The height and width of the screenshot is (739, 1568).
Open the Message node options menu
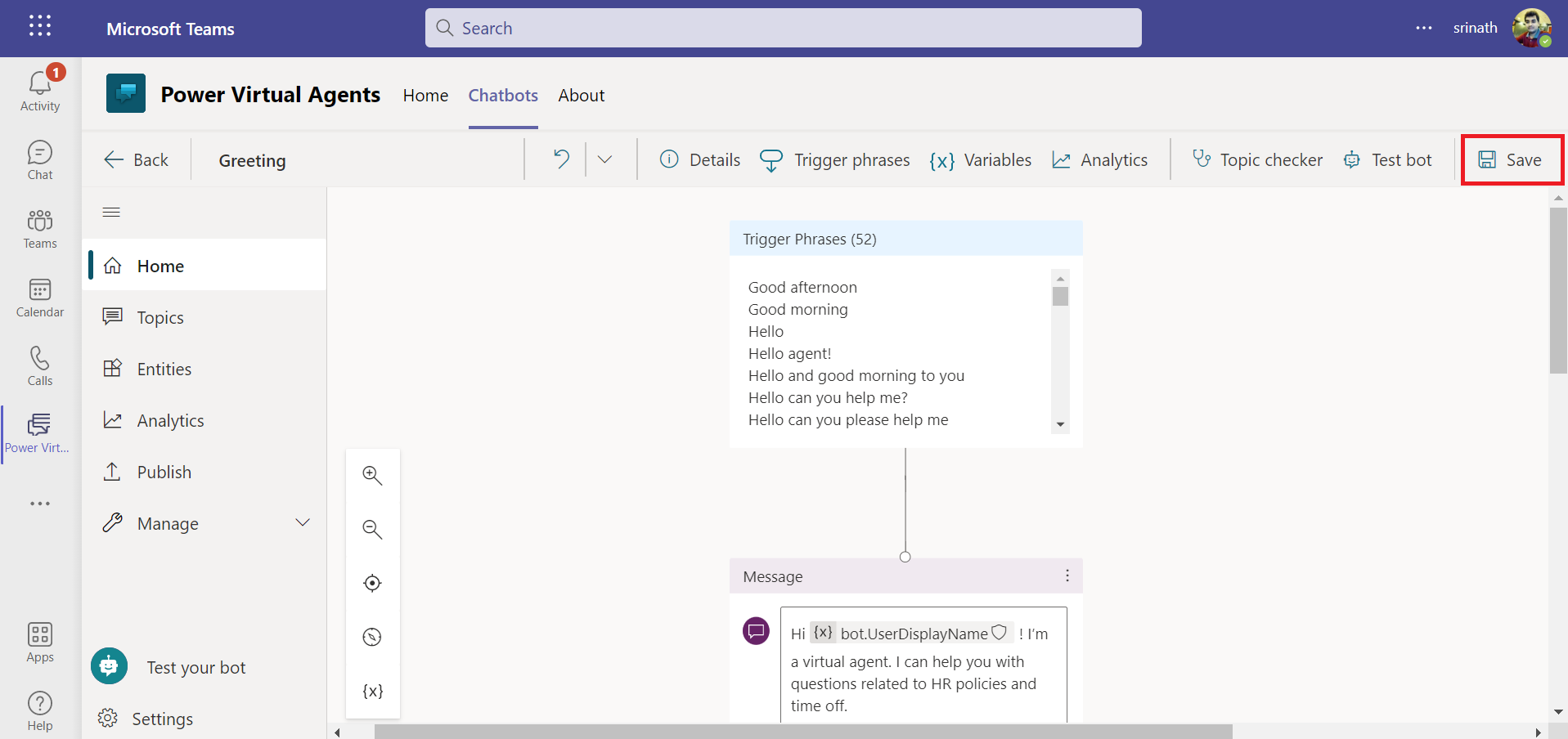[1067, 576]
